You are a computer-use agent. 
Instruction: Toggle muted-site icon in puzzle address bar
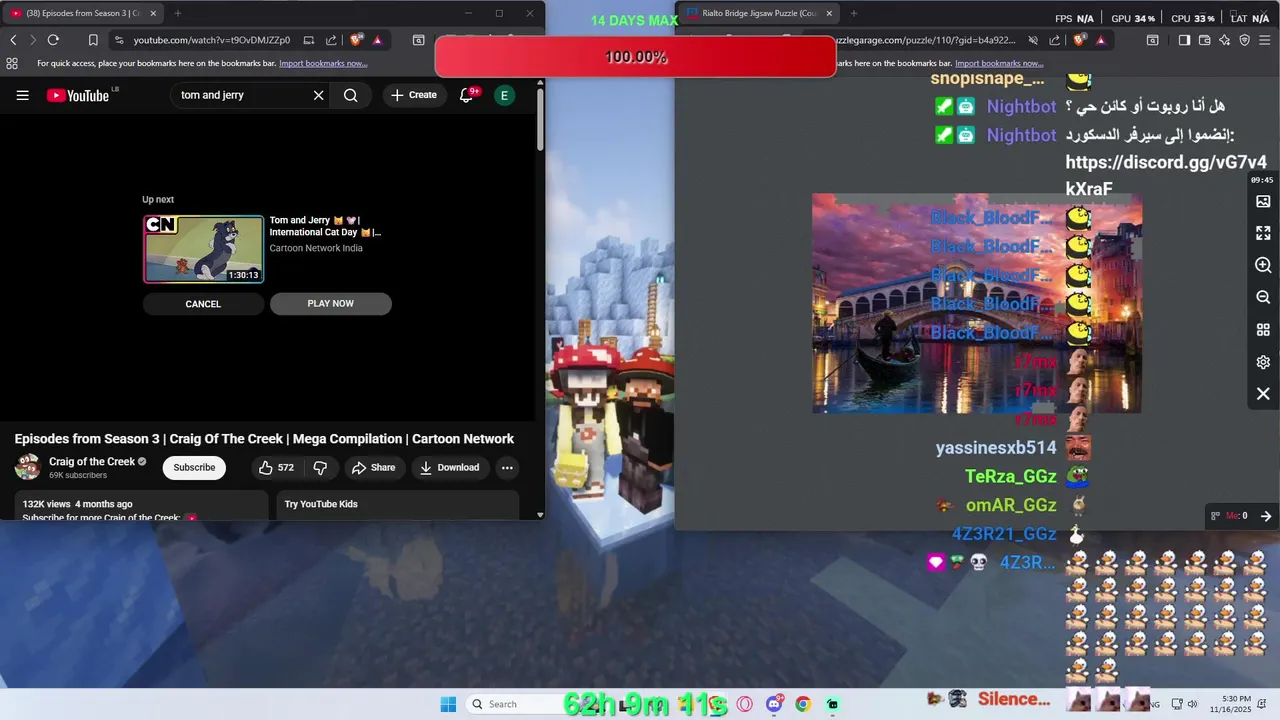coord(1033,40)
